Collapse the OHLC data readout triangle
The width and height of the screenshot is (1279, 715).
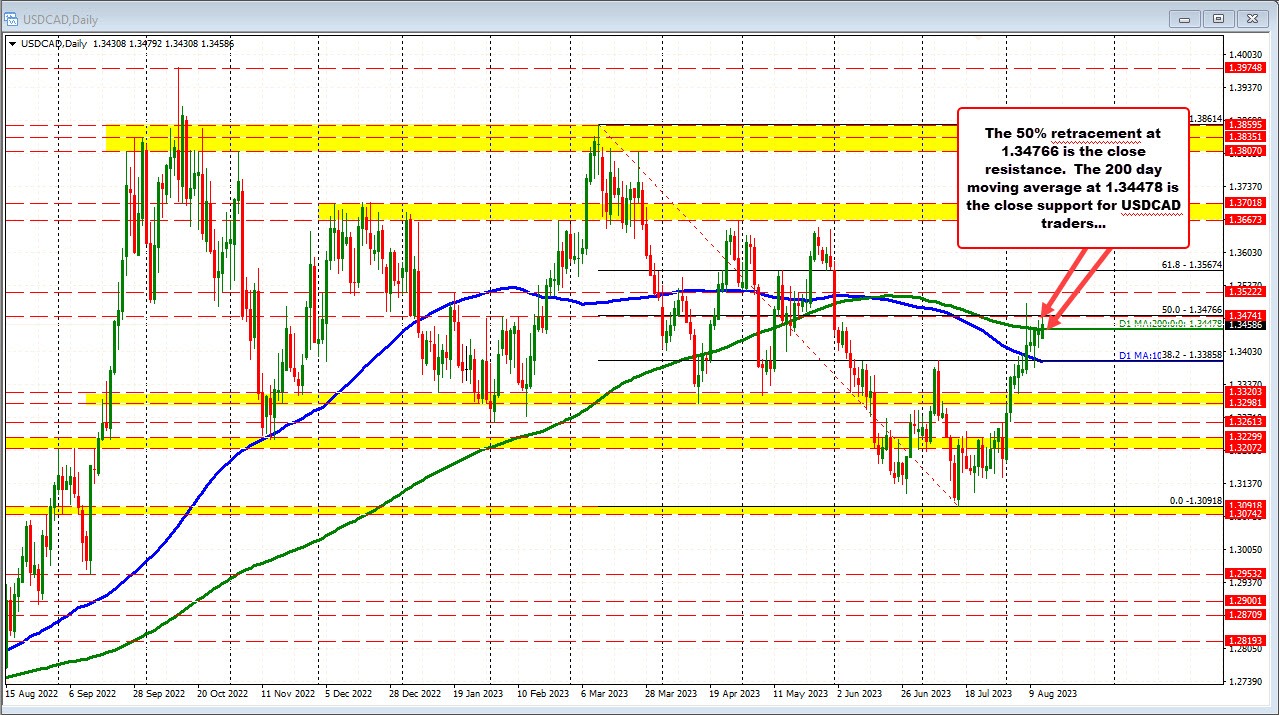tap(14, 43)
